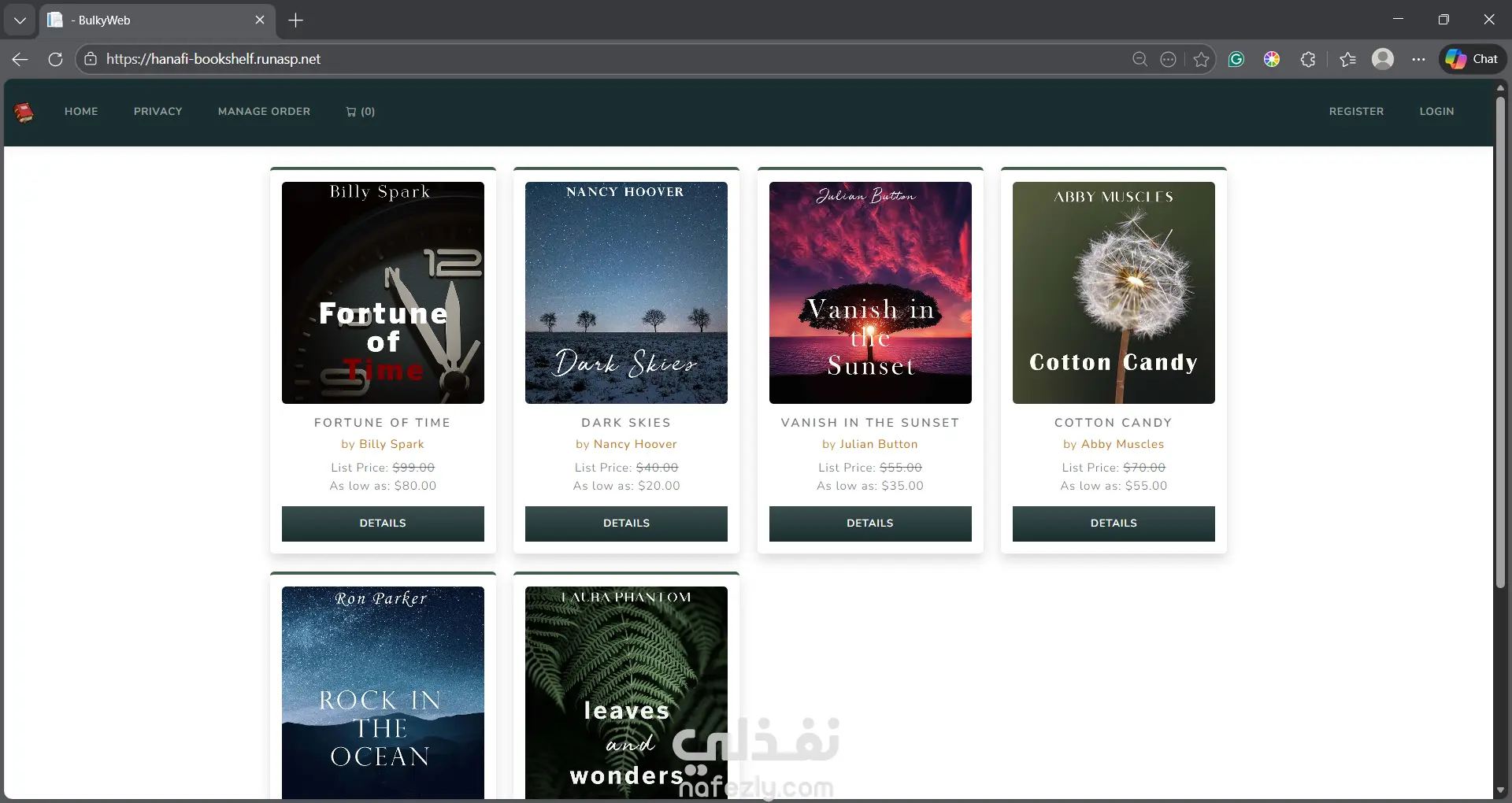Open MANAGE ORDER in navbar
The width and height of the screenshot is (1512, 803).
[x=265, y=112]
